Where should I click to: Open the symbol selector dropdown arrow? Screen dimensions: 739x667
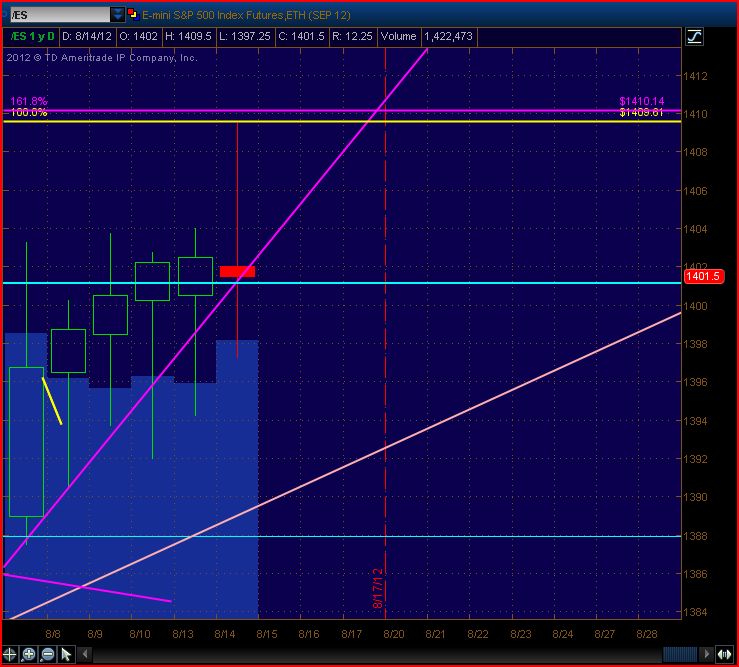point(118,15)
